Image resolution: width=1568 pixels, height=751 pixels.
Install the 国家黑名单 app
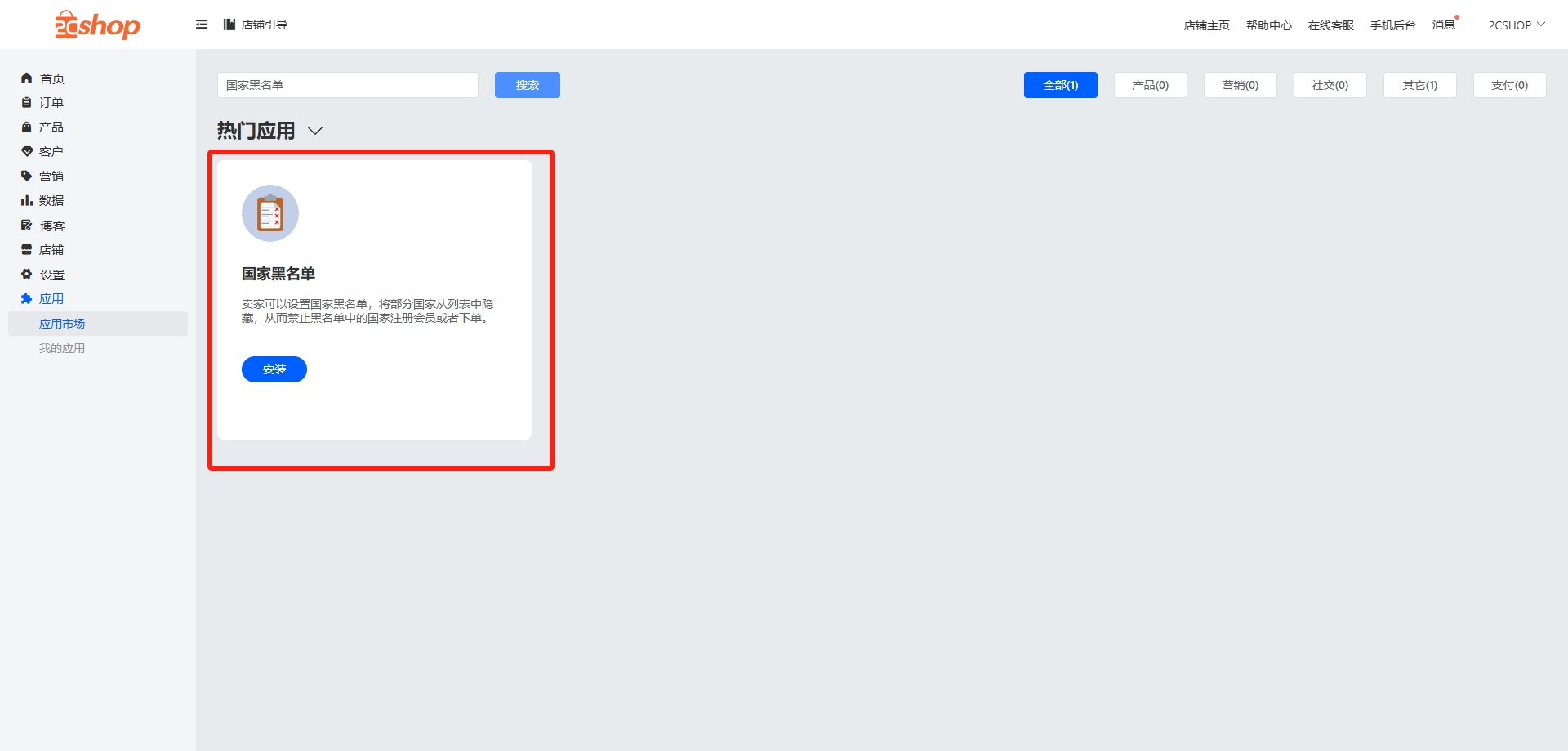coord(274,369)
